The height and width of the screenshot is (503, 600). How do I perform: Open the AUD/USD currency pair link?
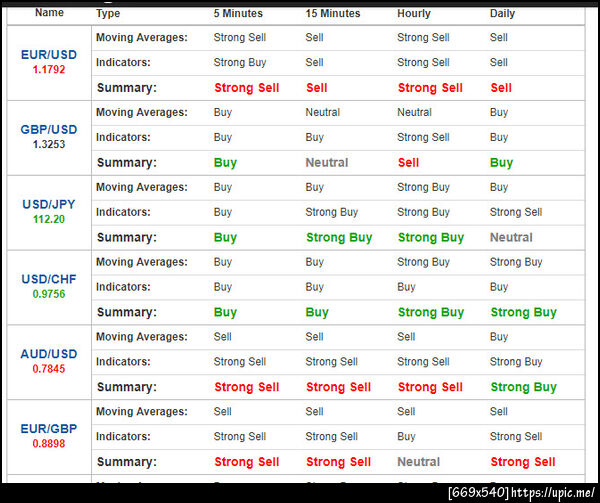pyautogui.click(x=49, y=354)
